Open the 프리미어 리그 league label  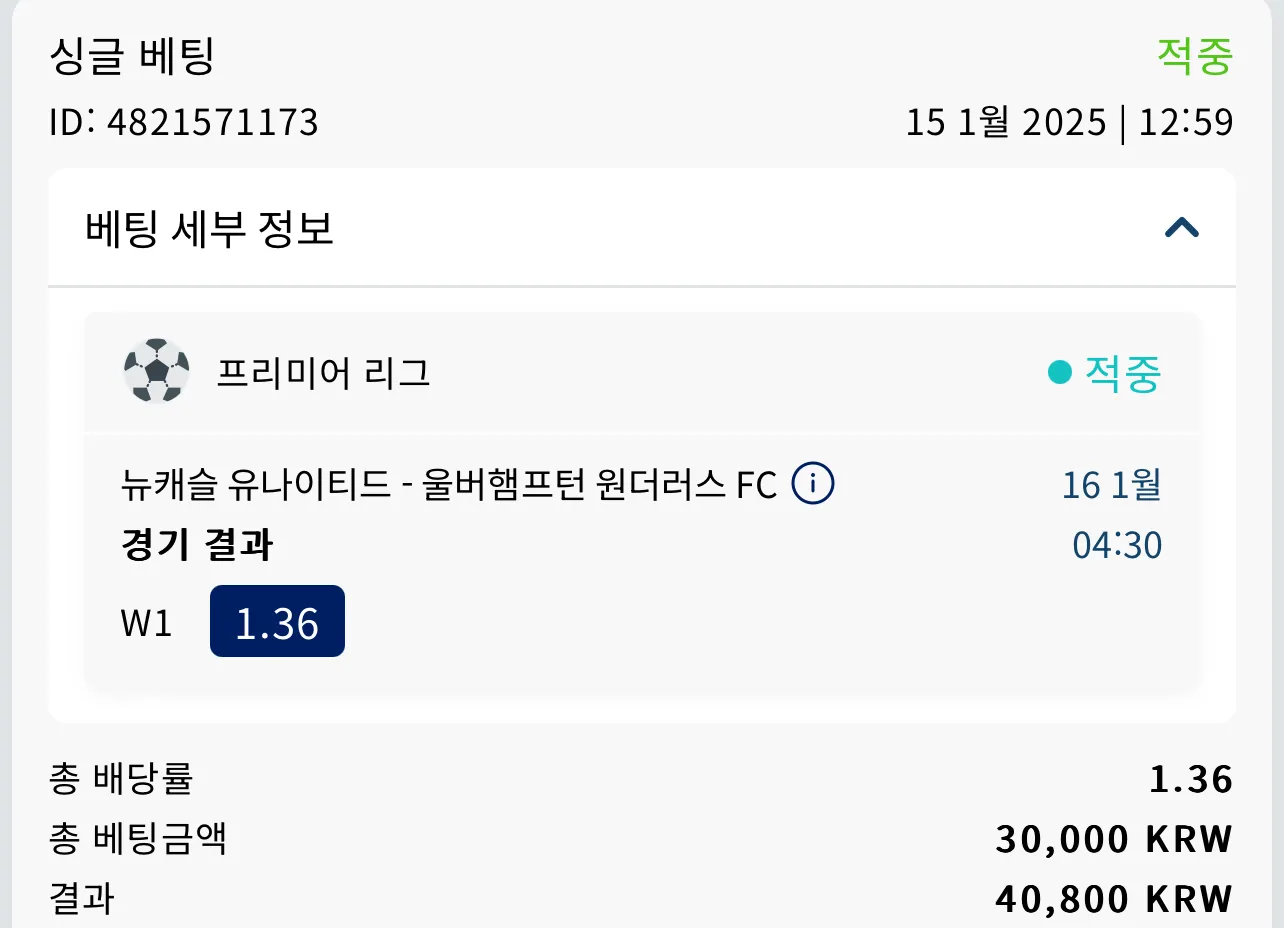coord(324,373)
